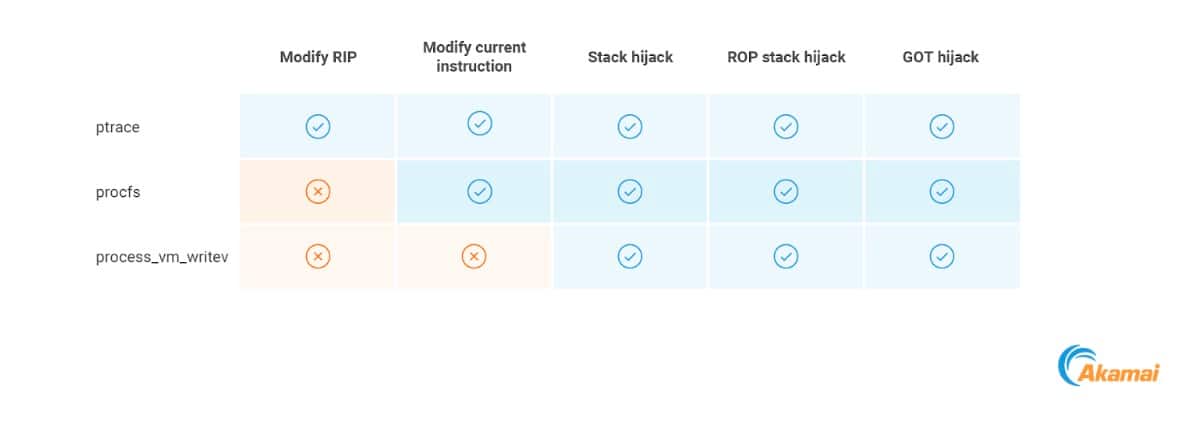
Task: Click the process_vm_writev Stack hijack checkmark
Action: click(x=630, y=257)
